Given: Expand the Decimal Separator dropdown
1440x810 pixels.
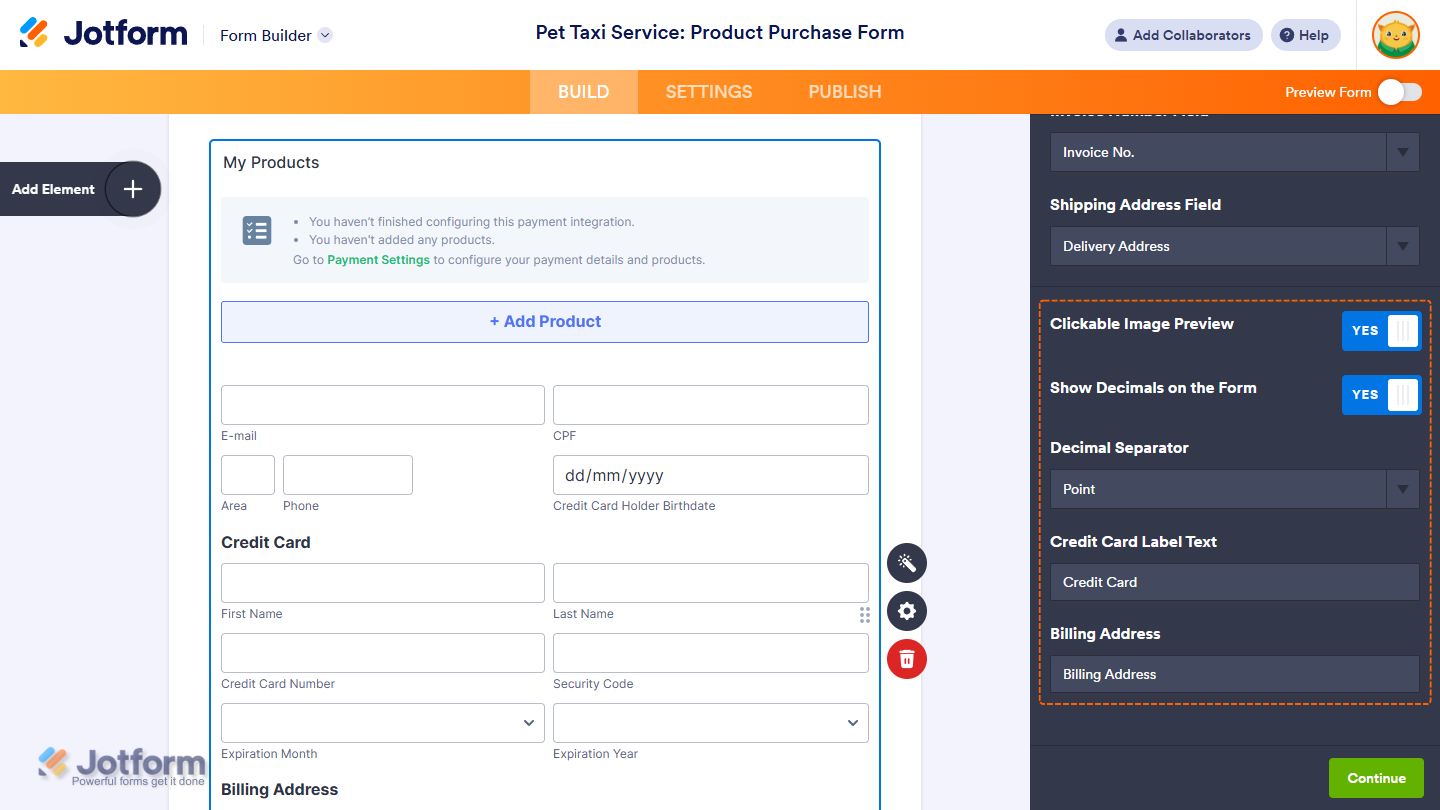Looking at the screenshot, I should click(1234, 489).
